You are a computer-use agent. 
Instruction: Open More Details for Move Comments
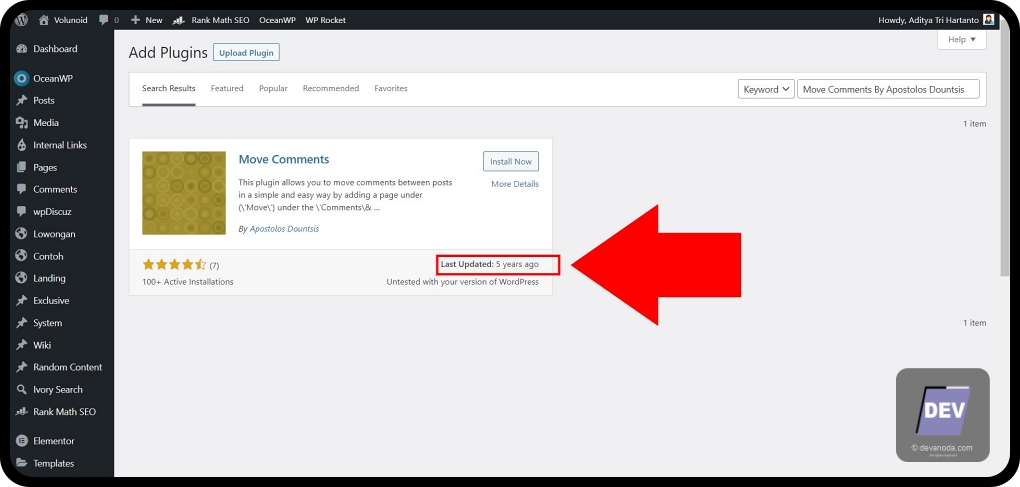(x=515, y=184)
